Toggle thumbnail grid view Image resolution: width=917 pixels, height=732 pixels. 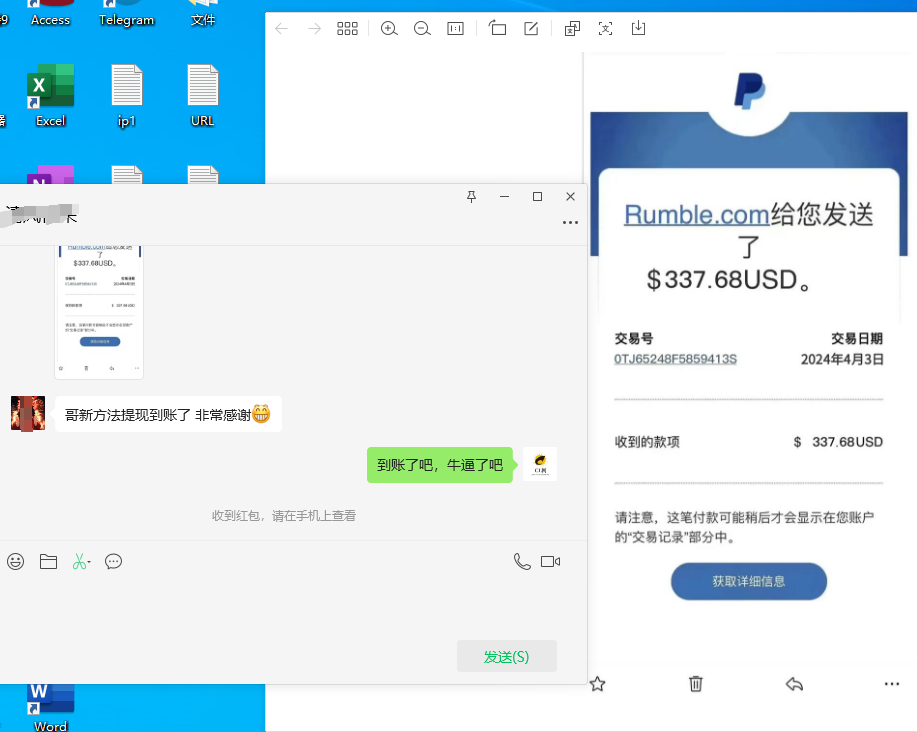click(347, 28)
